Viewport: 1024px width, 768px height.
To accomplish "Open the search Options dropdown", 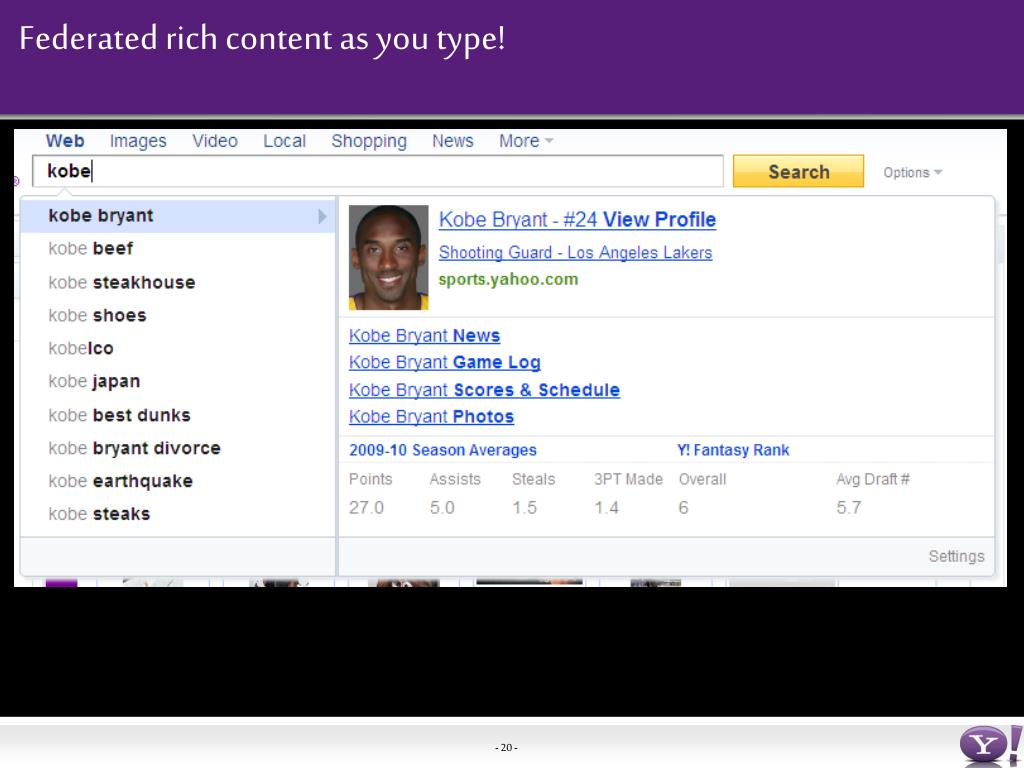I will point(912,172).
